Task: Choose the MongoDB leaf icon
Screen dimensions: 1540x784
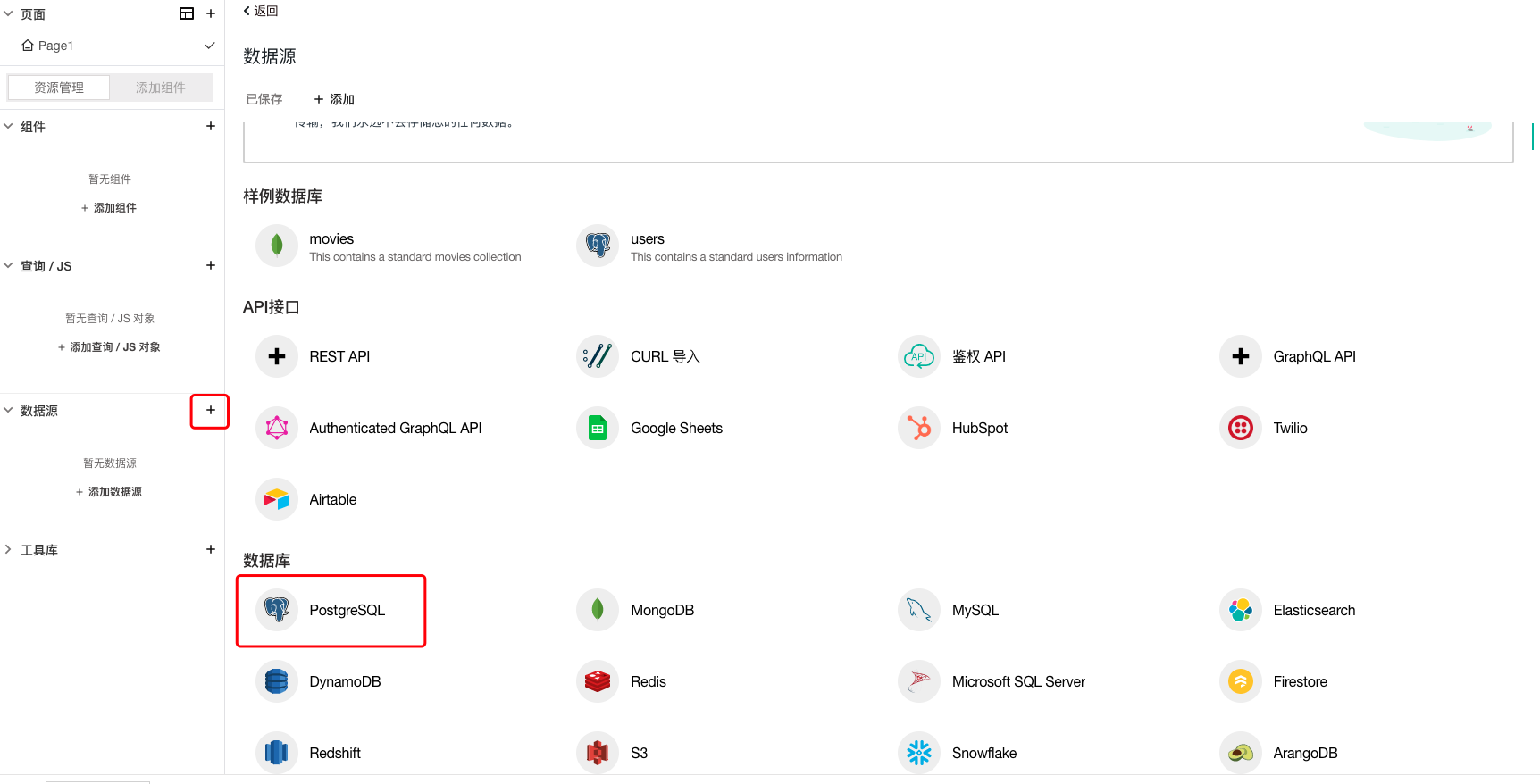Action: pos(598,610)
